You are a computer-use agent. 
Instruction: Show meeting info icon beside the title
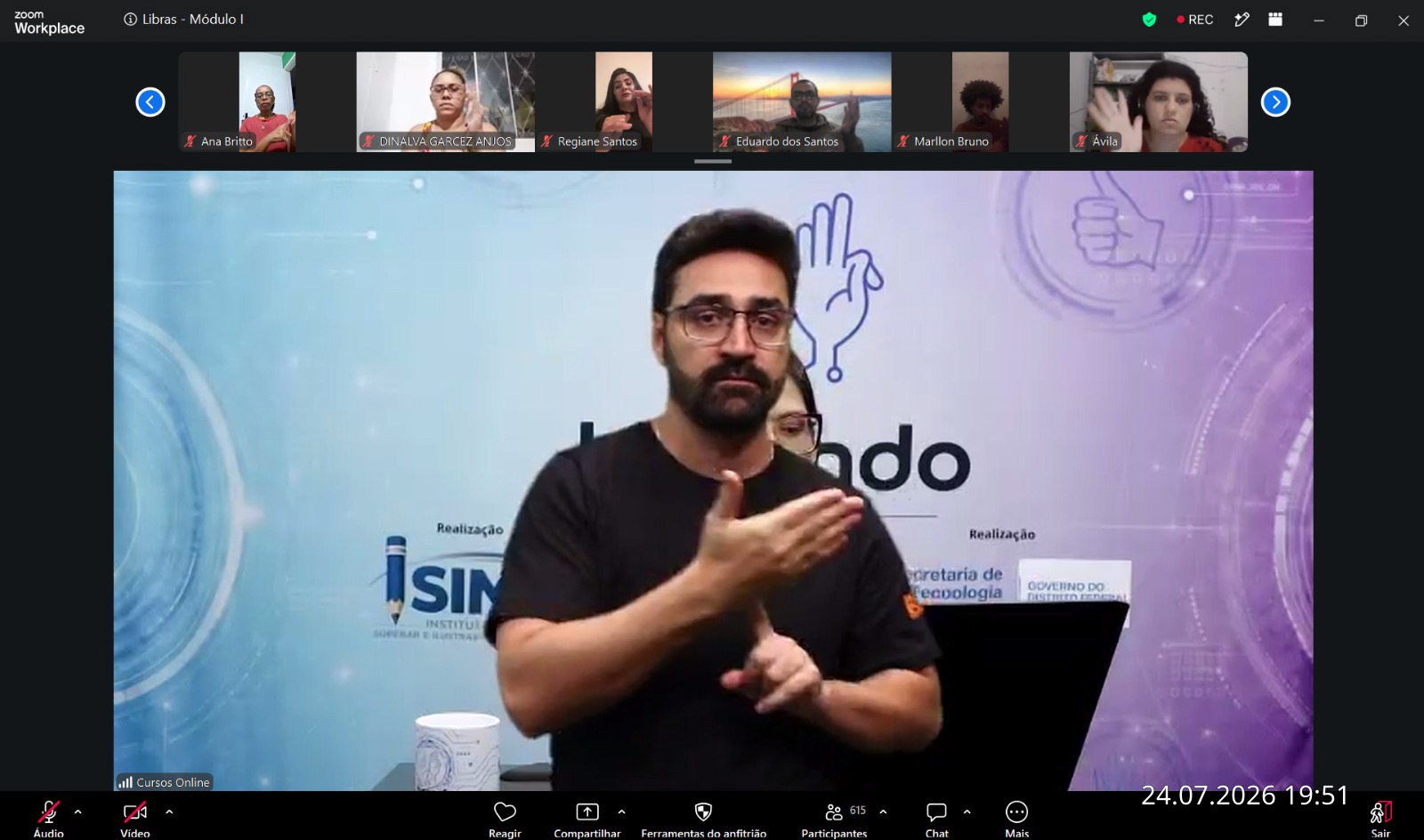[130, 20]
